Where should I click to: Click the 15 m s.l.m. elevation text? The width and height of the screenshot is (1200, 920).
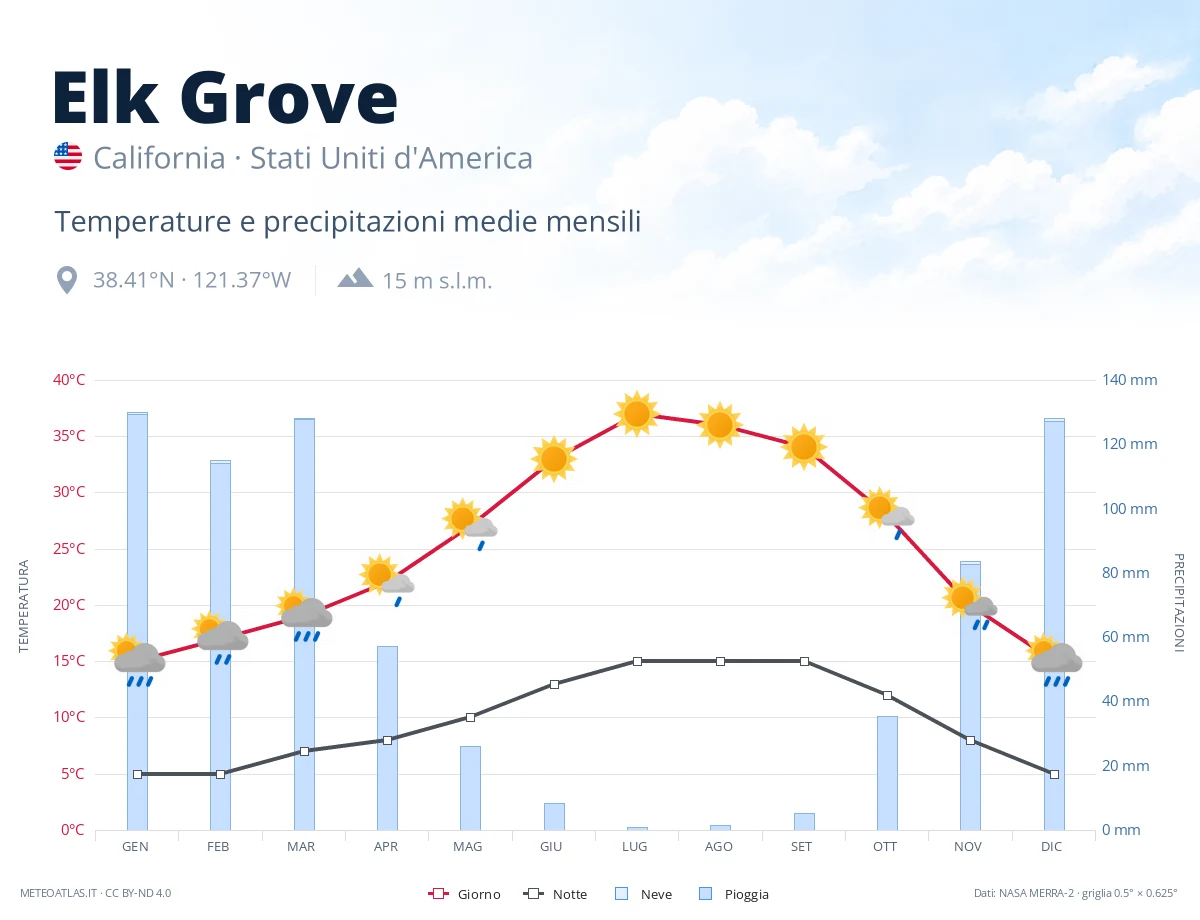coord(437,280)
